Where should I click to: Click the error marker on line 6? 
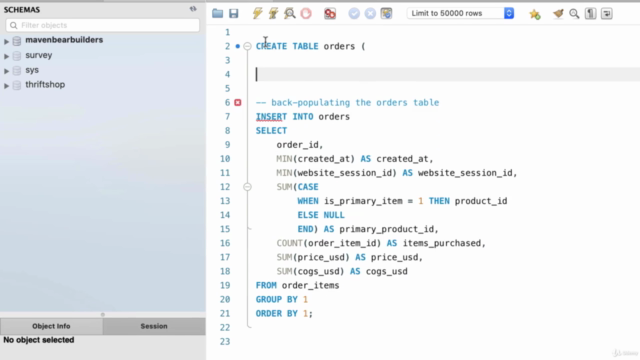(238, 102)
